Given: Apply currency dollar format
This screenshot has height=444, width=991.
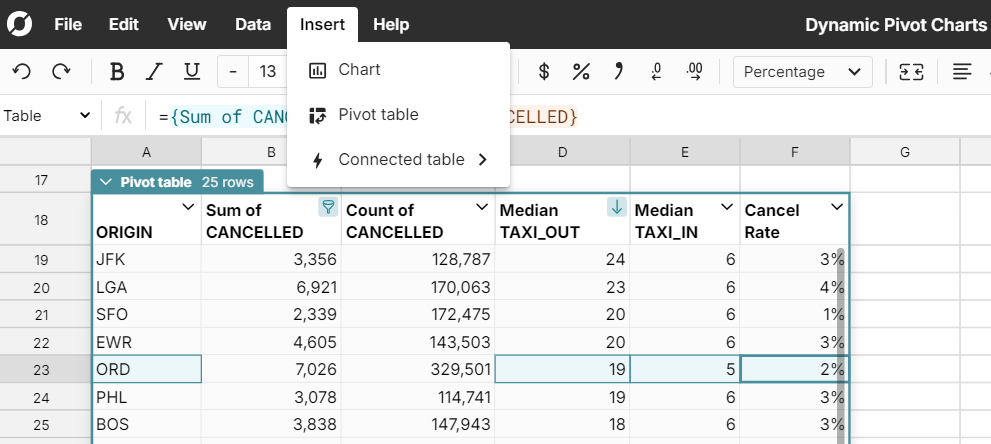Looking at the screenshot, I should [x=544, y=71].
